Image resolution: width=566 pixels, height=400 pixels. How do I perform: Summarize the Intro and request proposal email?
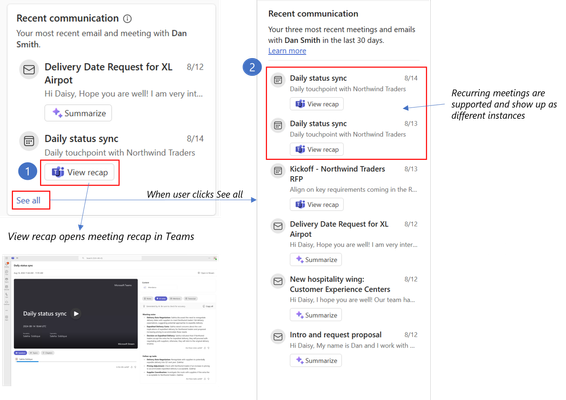[316, 360]
